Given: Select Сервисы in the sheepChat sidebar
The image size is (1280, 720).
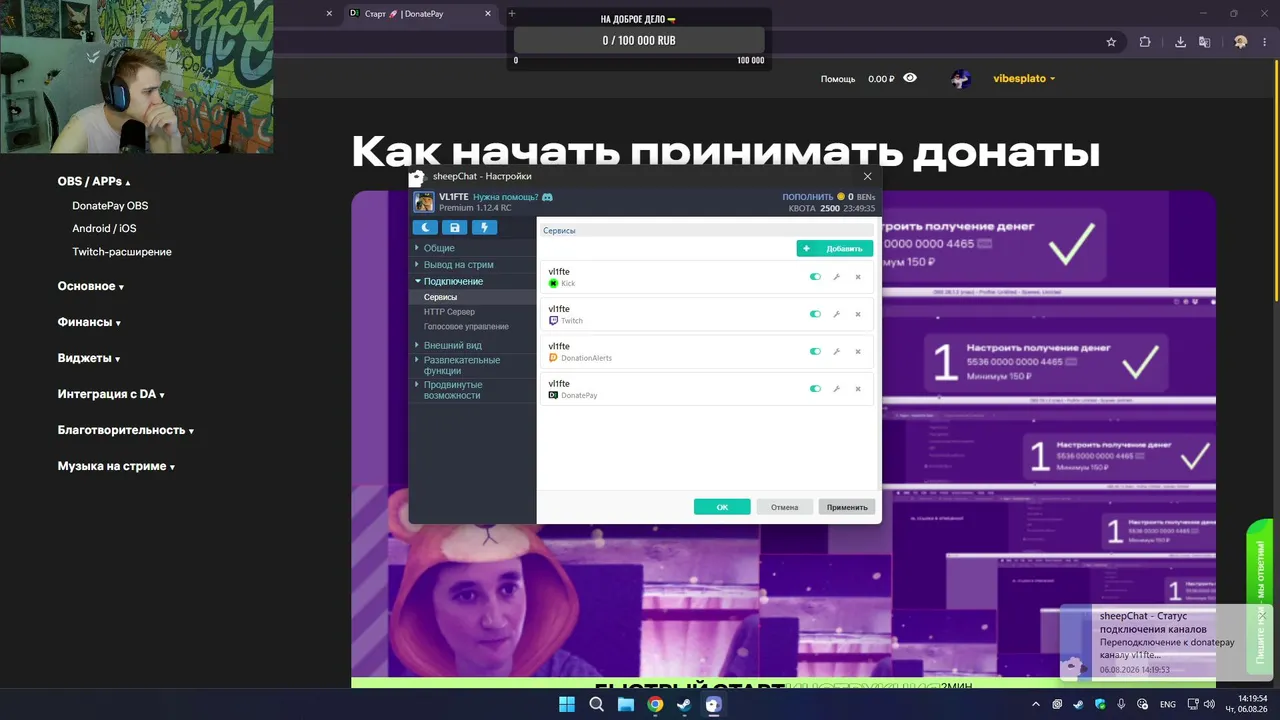Looking at the screenshot, I should point(440,297).
